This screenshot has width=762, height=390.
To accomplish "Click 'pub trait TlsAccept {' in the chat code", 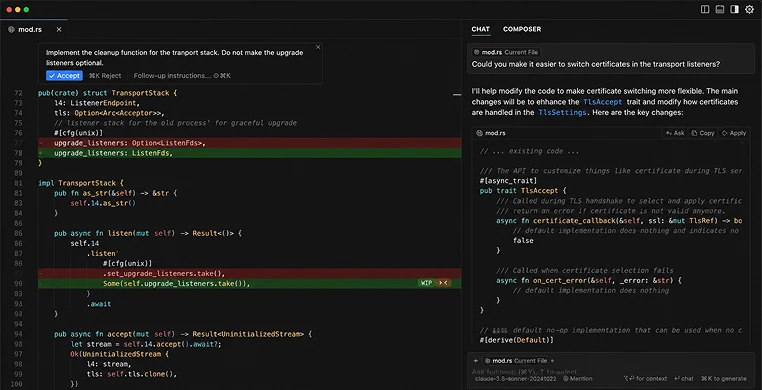I will point(523,190).
